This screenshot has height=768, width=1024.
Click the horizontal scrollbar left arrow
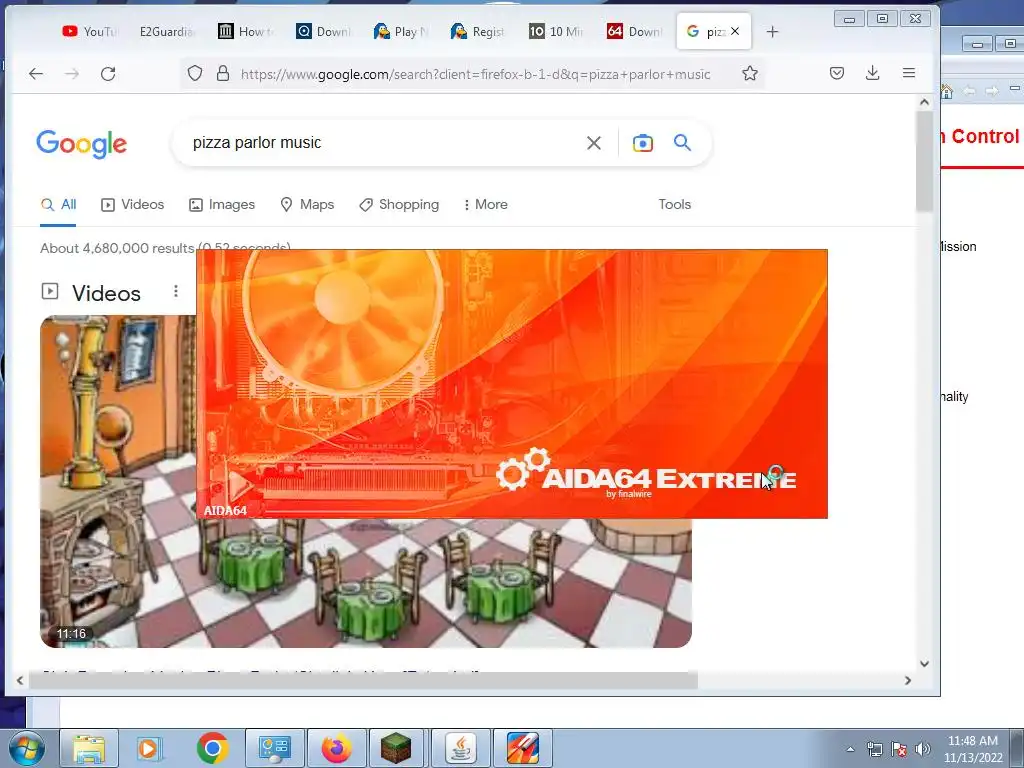(20, 680)
